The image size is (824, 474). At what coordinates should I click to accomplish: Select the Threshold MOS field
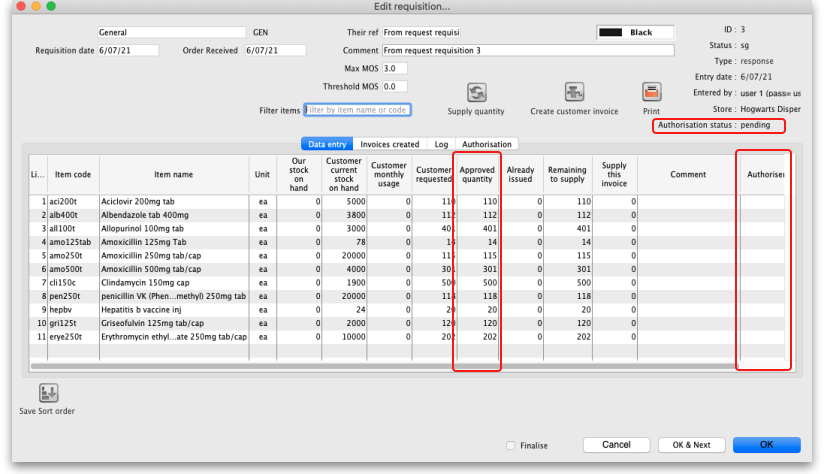pos(394,86)
